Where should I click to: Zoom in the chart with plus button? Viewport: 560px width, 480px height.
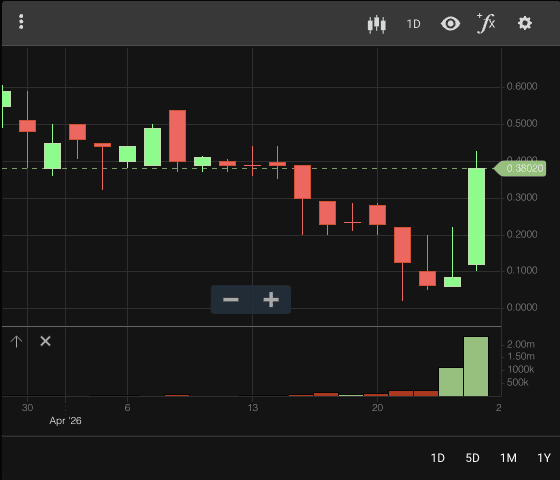271,300
